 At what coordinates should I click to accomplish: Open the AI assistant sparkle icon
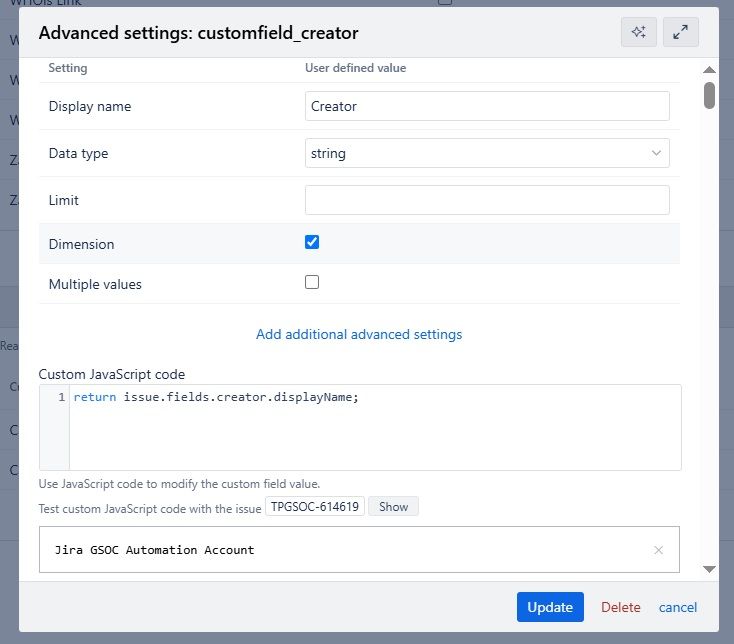pos(638,33)
